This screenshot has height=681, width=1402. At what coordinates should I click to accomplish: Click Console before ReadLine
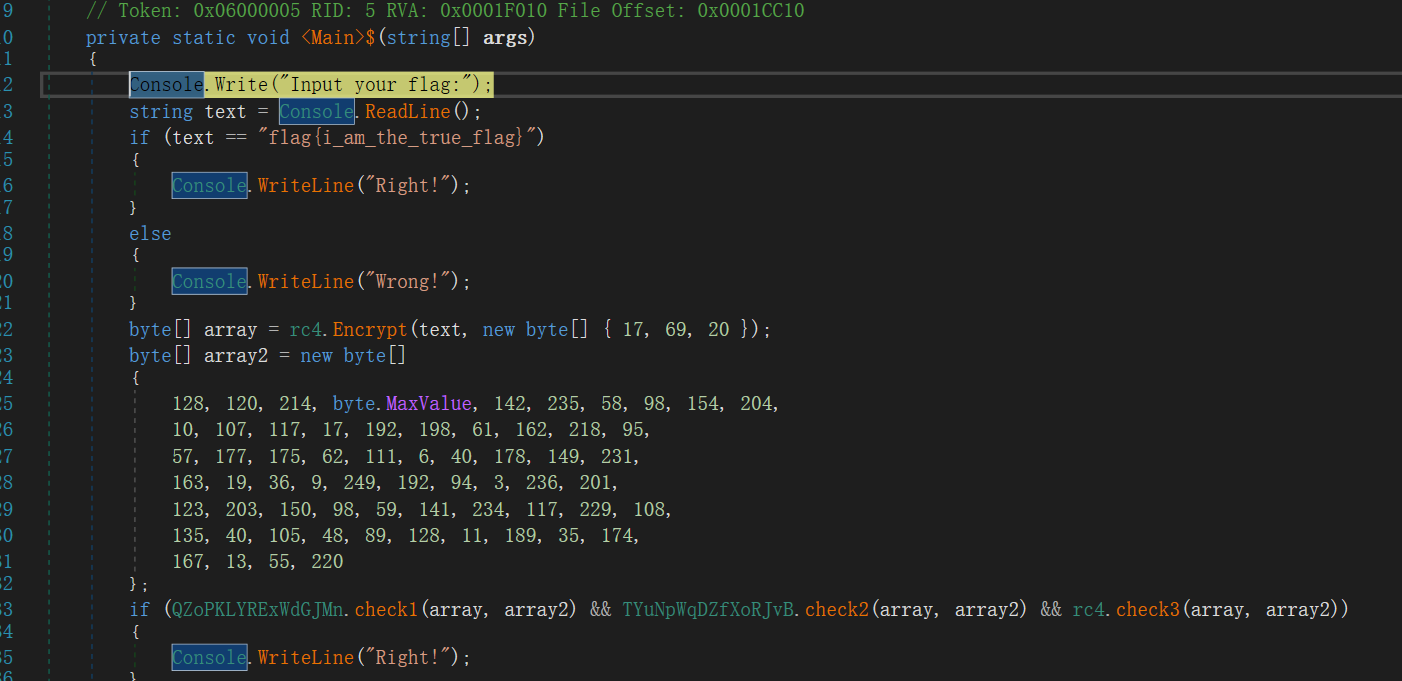316,112
